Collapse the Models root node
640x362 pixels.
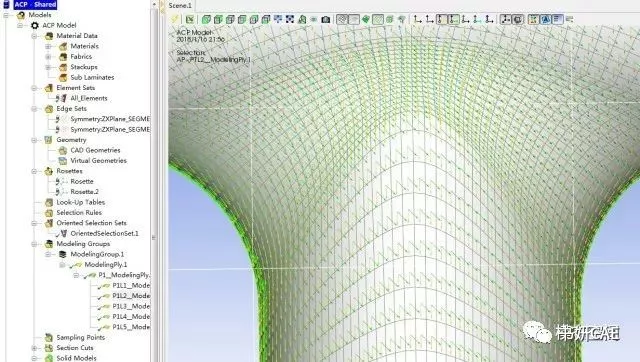(6, 15)
